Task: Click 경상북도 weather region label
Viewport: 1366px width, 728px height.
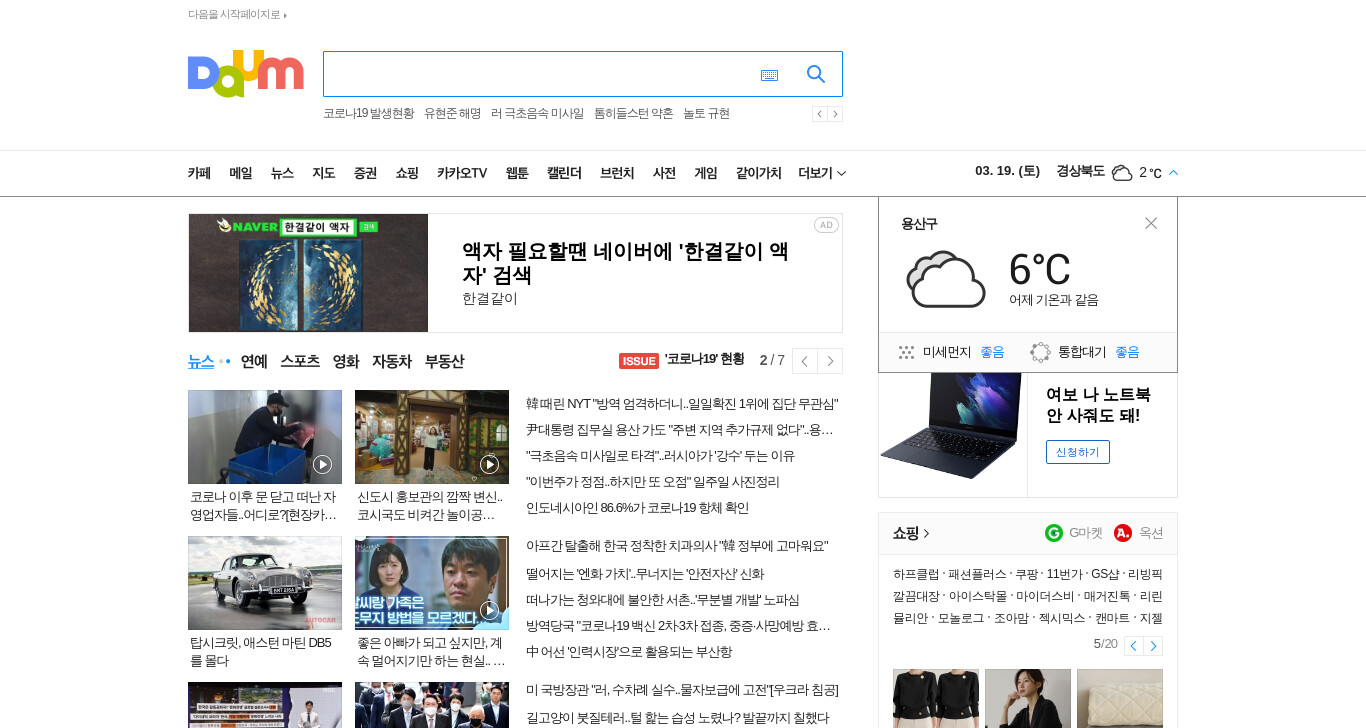Action: click(x=1080, y=171)
